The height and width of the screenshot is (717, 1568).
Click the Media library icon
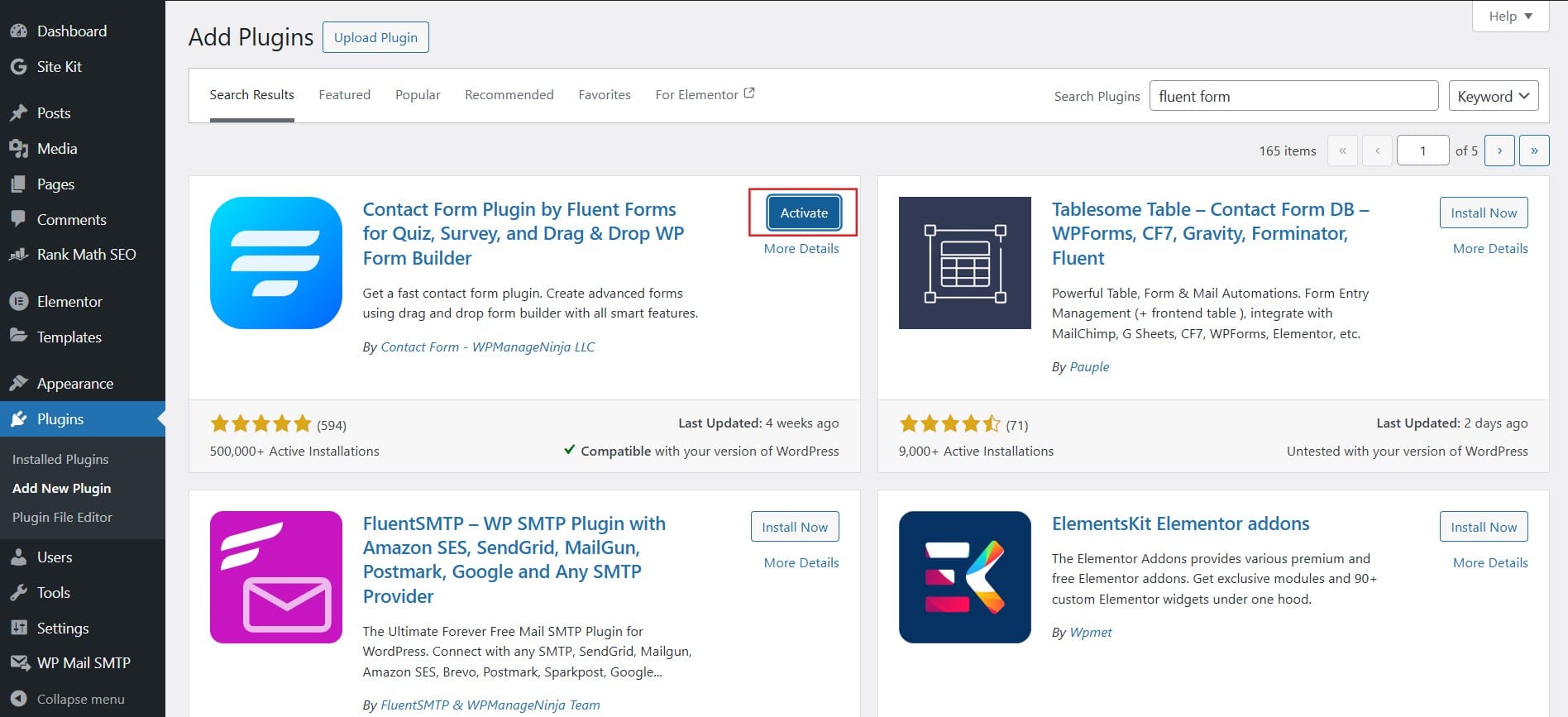click(18, 149)
